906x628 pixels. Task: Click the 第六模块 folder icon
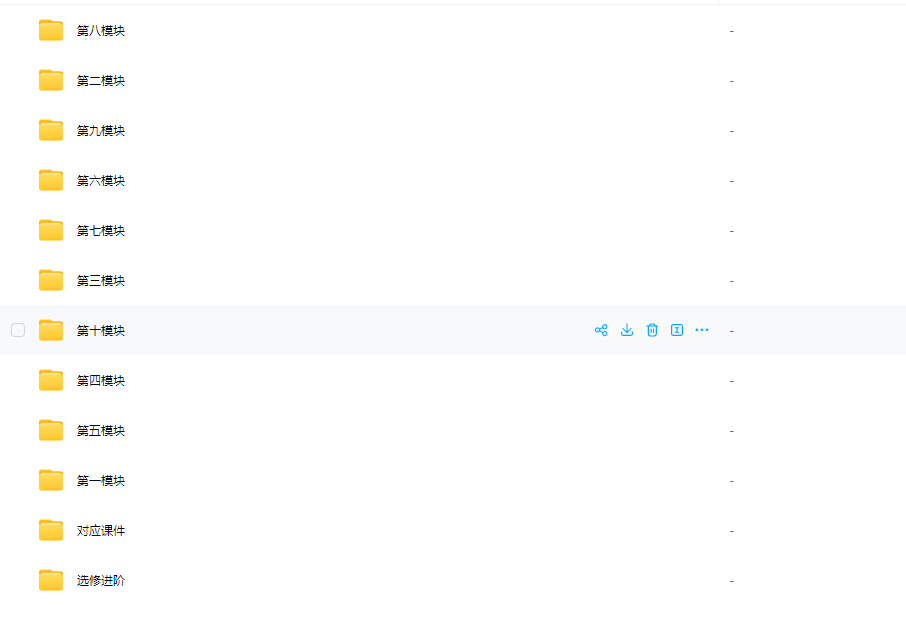point(51,180)
